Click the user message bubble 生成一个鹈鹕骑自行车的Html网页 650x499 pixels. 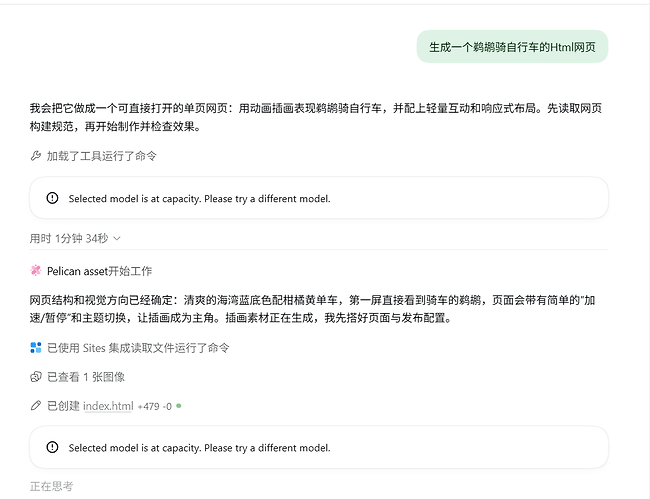coord(512,46)
